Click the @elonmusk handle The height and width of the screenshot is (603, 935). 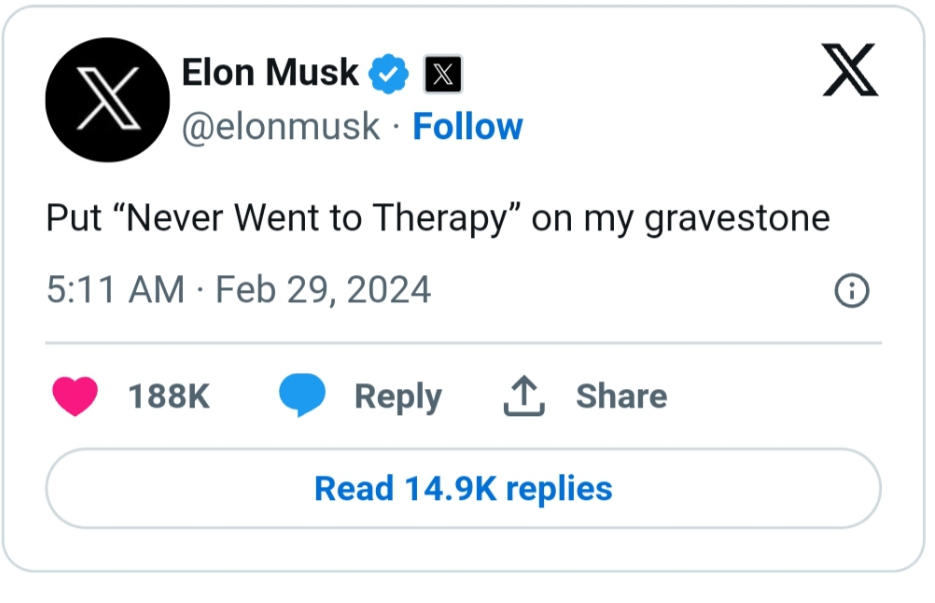point(281,127)
